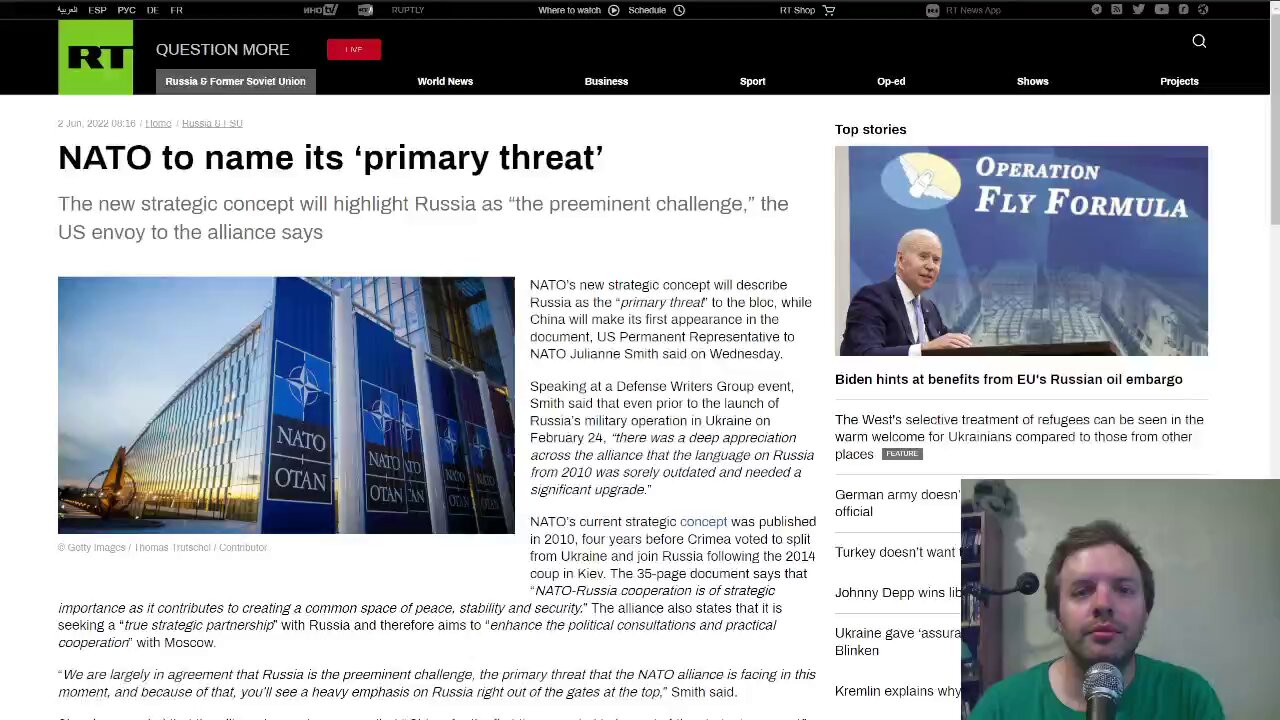Click the RT News App icon
The height and width of the screenshot is (720, 1280).
932,10
